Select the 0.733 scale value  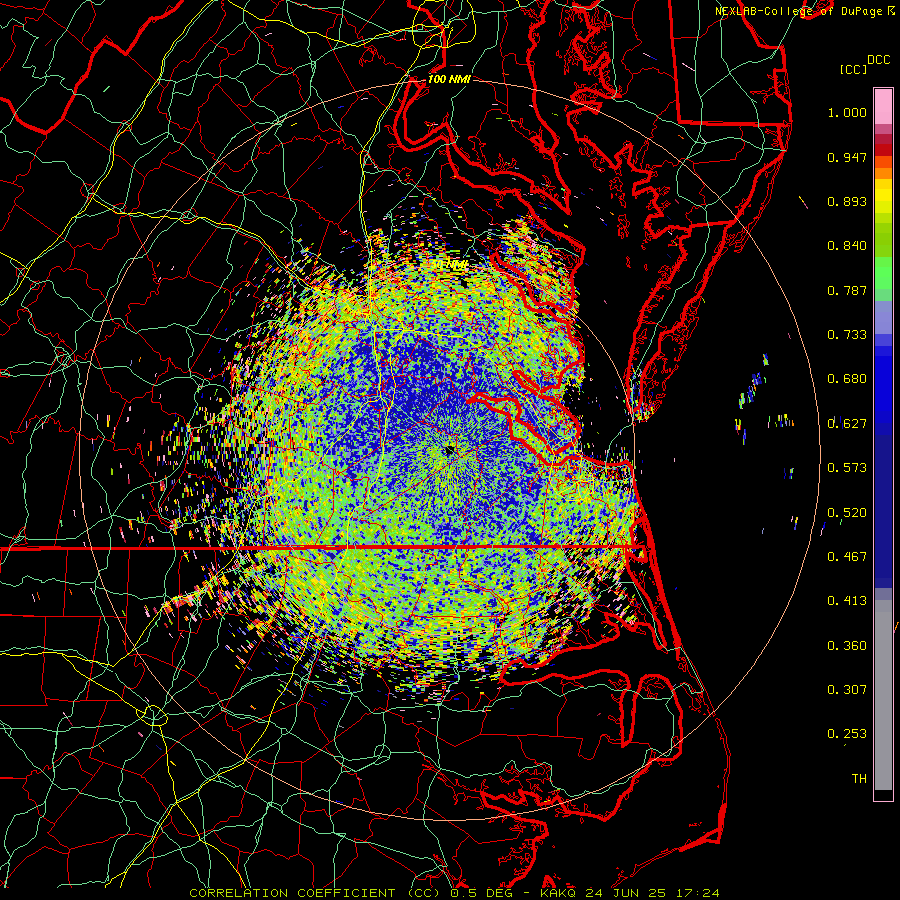(847, 335)
